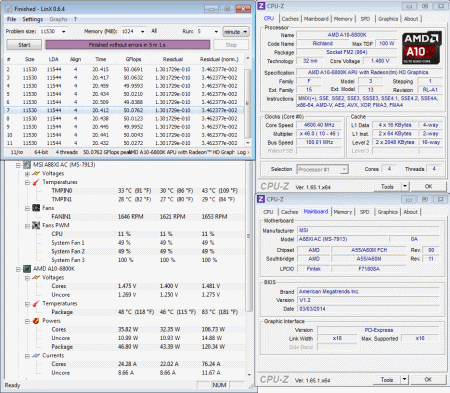Click the AMD A10-6800K processor chip icon

pyautogui.click(x=27, y=269)
